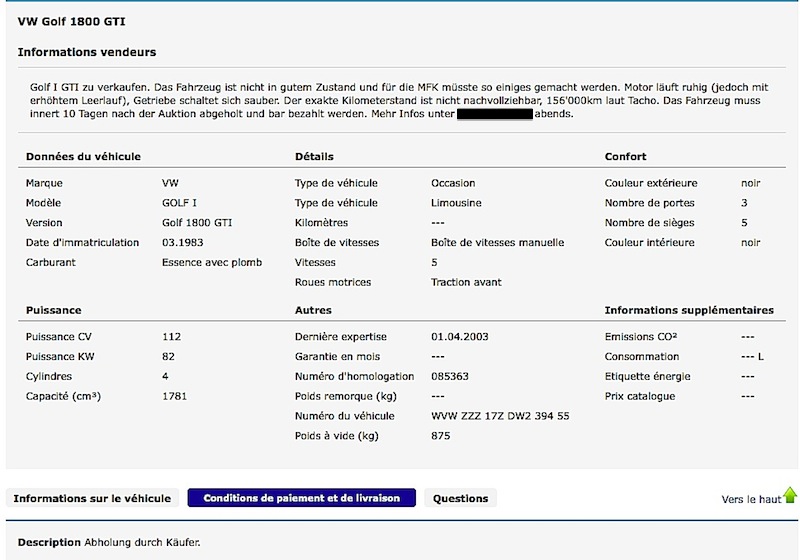The image size is (800, 560).
Task: Click the Puissance section heading
Action: 54,310
